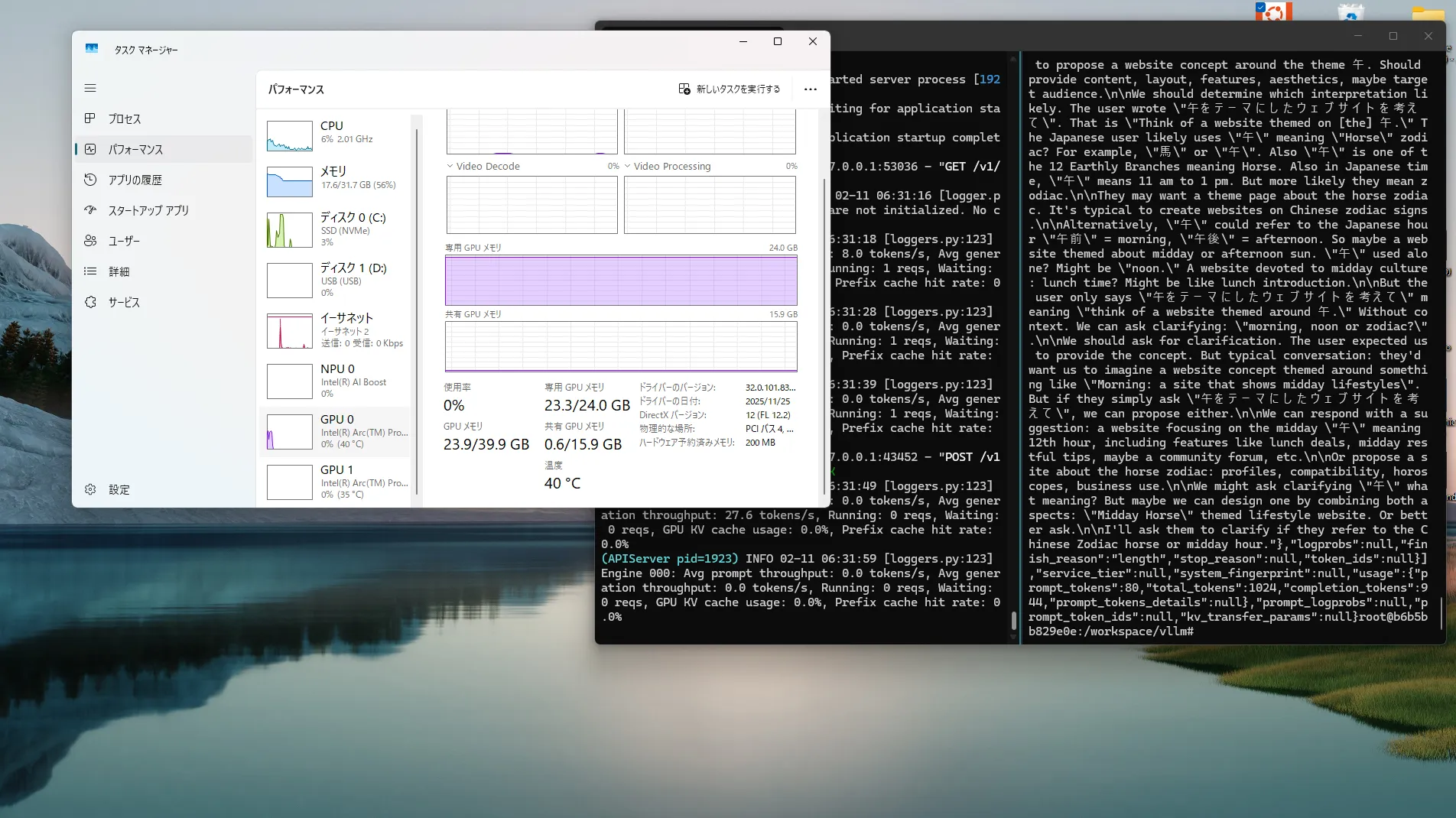Open Task Manager settings gear

coord(90,489)
